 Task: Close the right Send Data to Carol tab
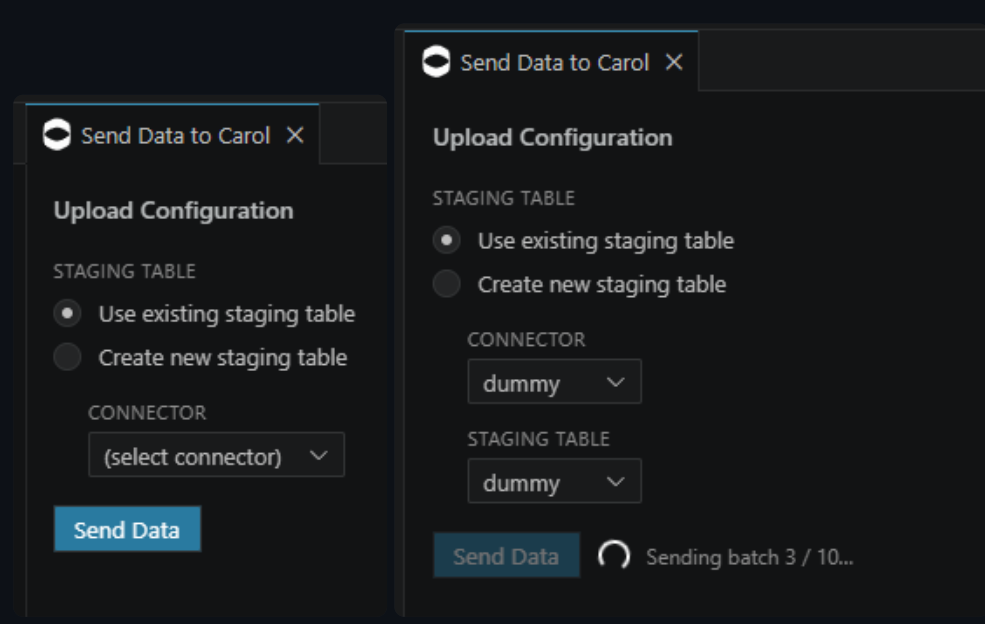[x=674, y=62]
